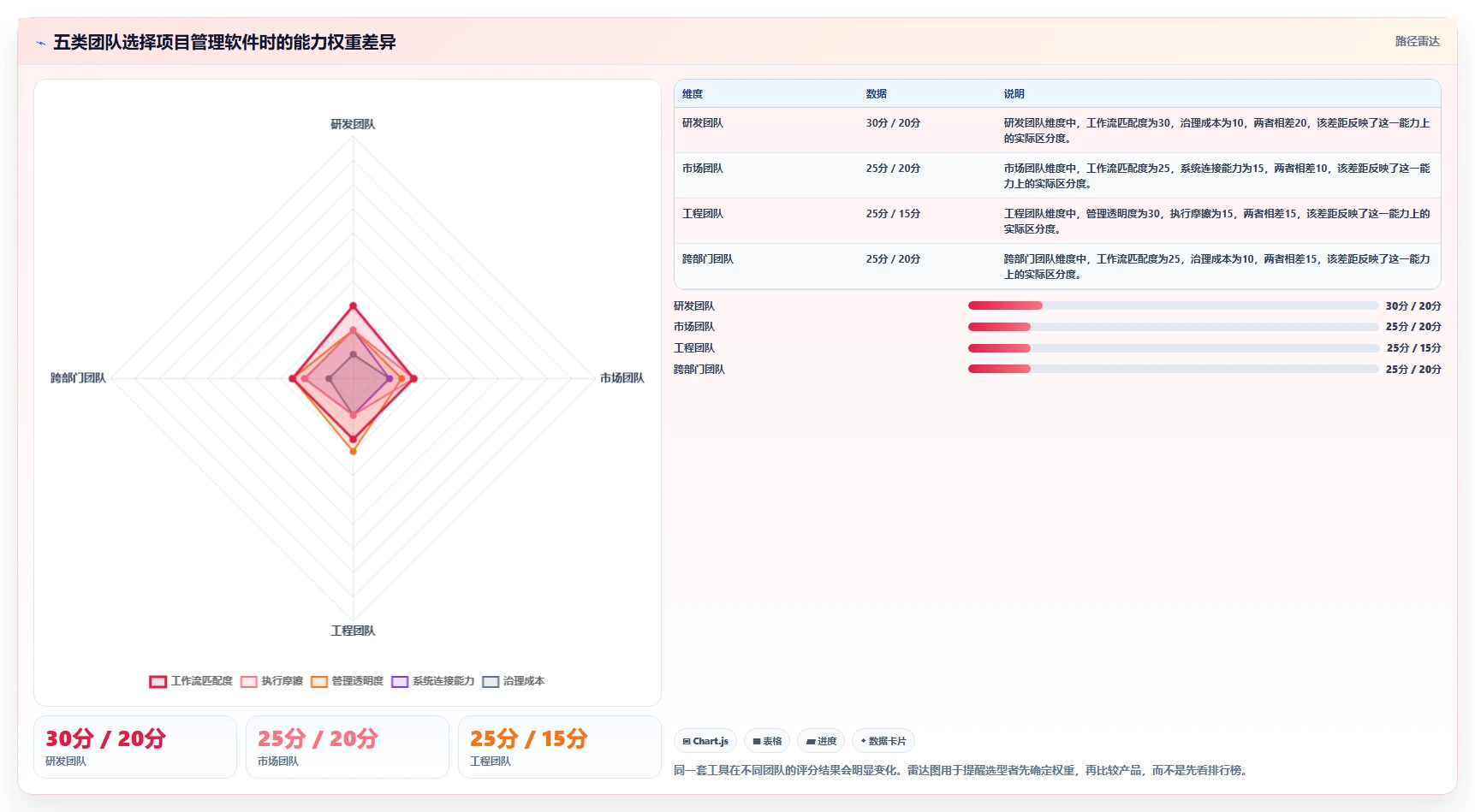This screenshot has width=1475, height=812.
Task: Click the 数据卡片 tag chip
Action: (883, 741)
